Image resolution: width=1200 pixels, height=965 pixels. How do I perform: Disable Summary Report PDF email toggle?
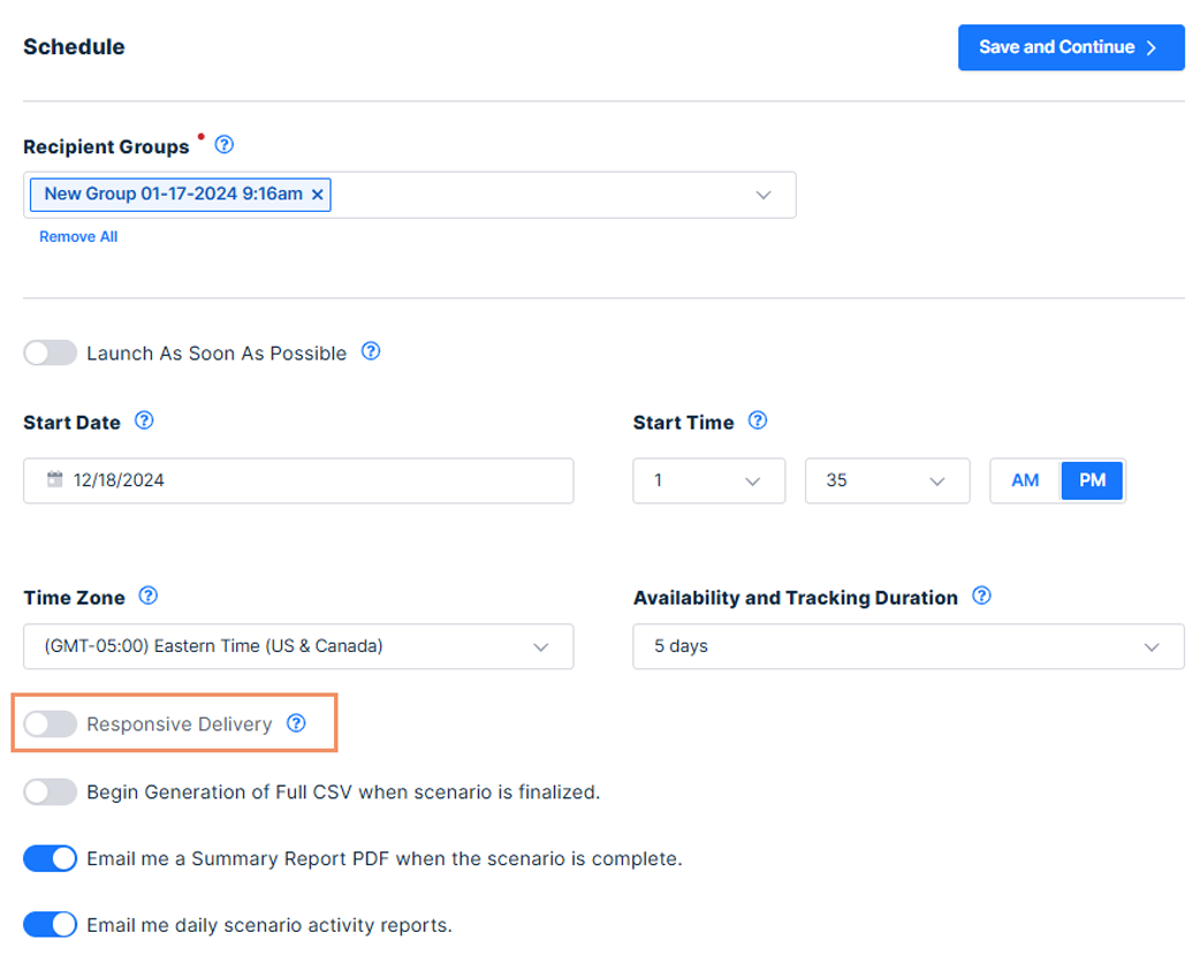pos(50,859)
